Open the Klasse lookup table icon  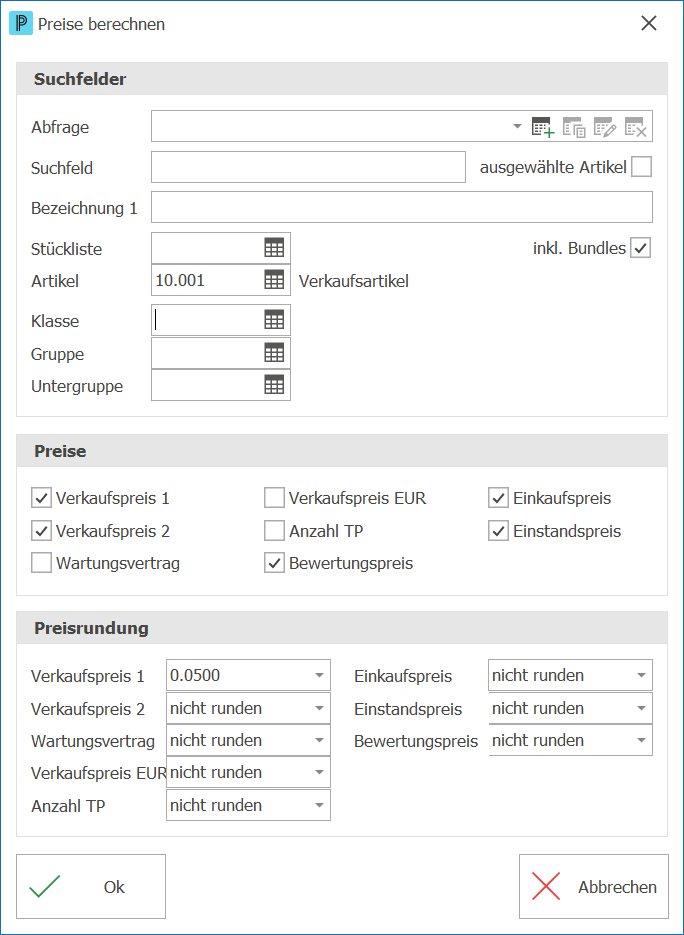[x=274, y=320]
